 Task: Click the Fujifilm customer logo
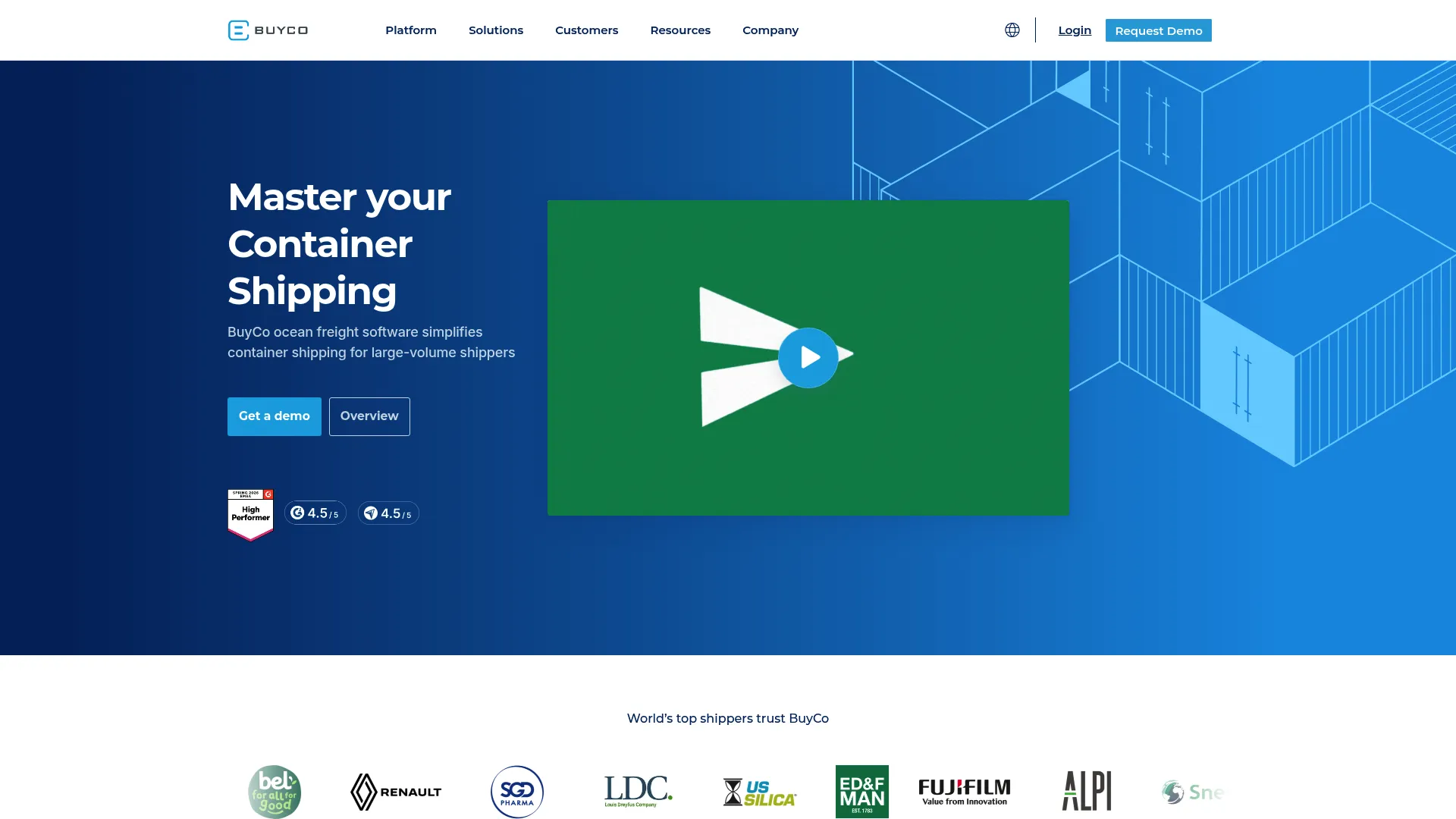(965, 792)
